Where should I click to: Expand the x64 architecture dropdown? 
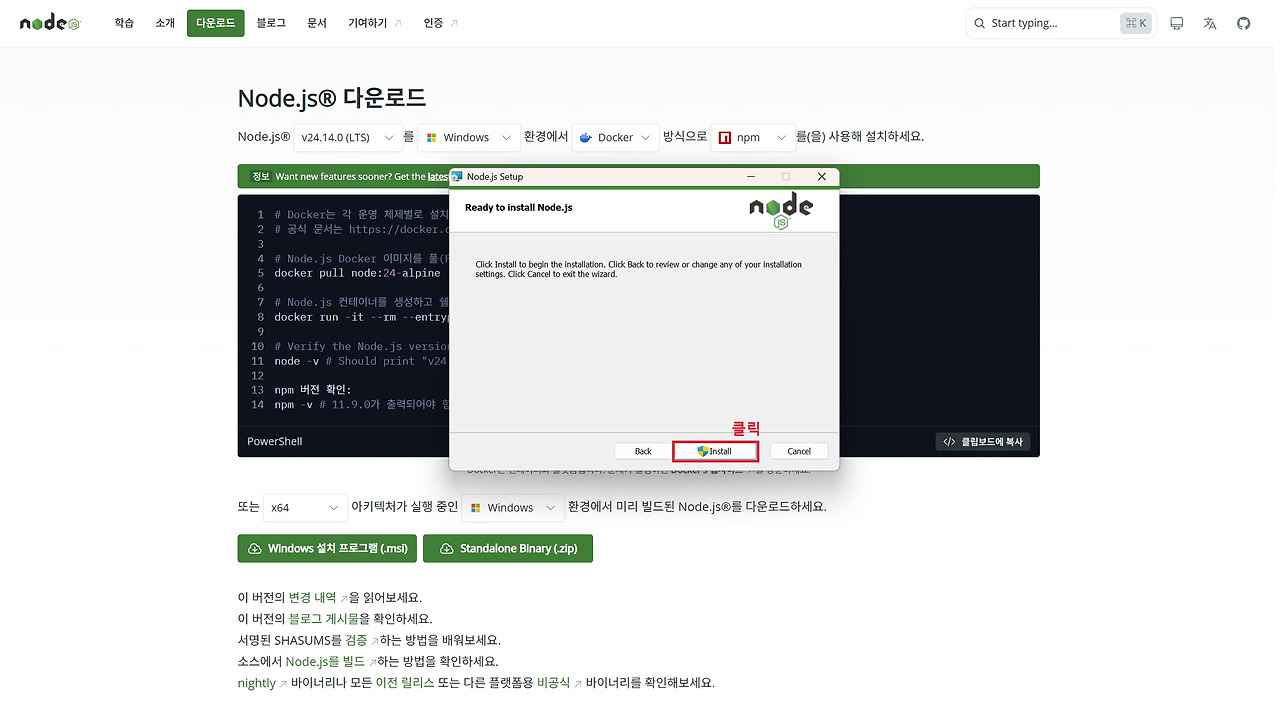[x=305, y=508]
